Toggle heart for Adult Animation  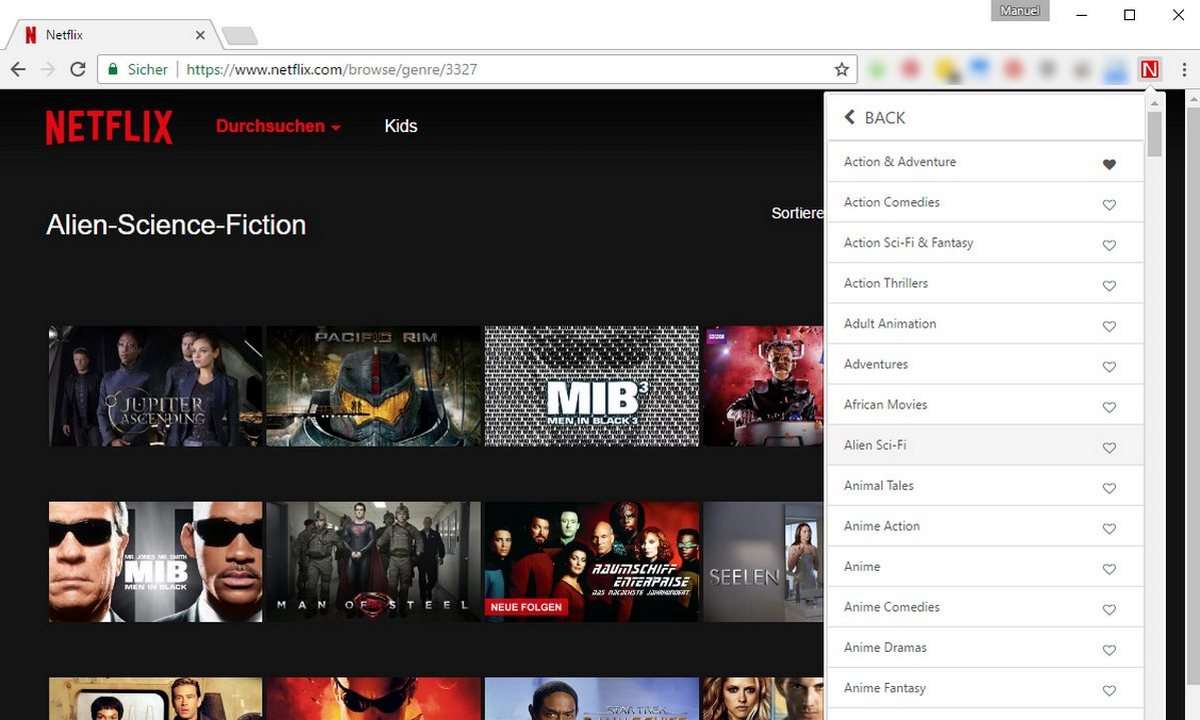pyautogui.click(x=1109, y=326)
